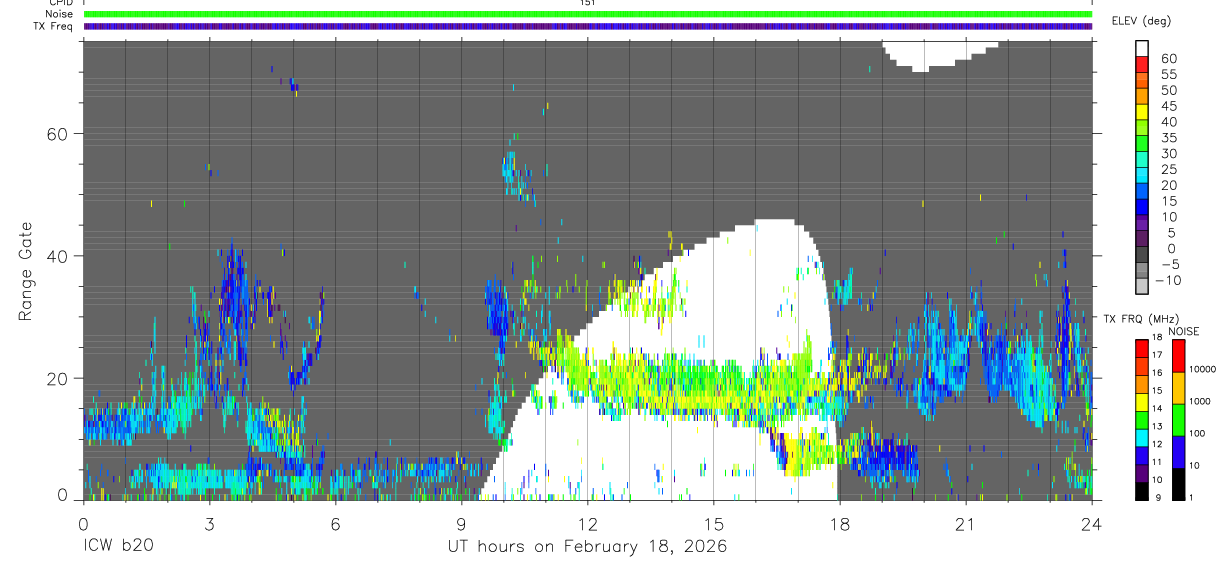Click the "16" tick on the TX FRQ scale
The height and width of the screenshot is (567, 1228).
click(1157, 373)
